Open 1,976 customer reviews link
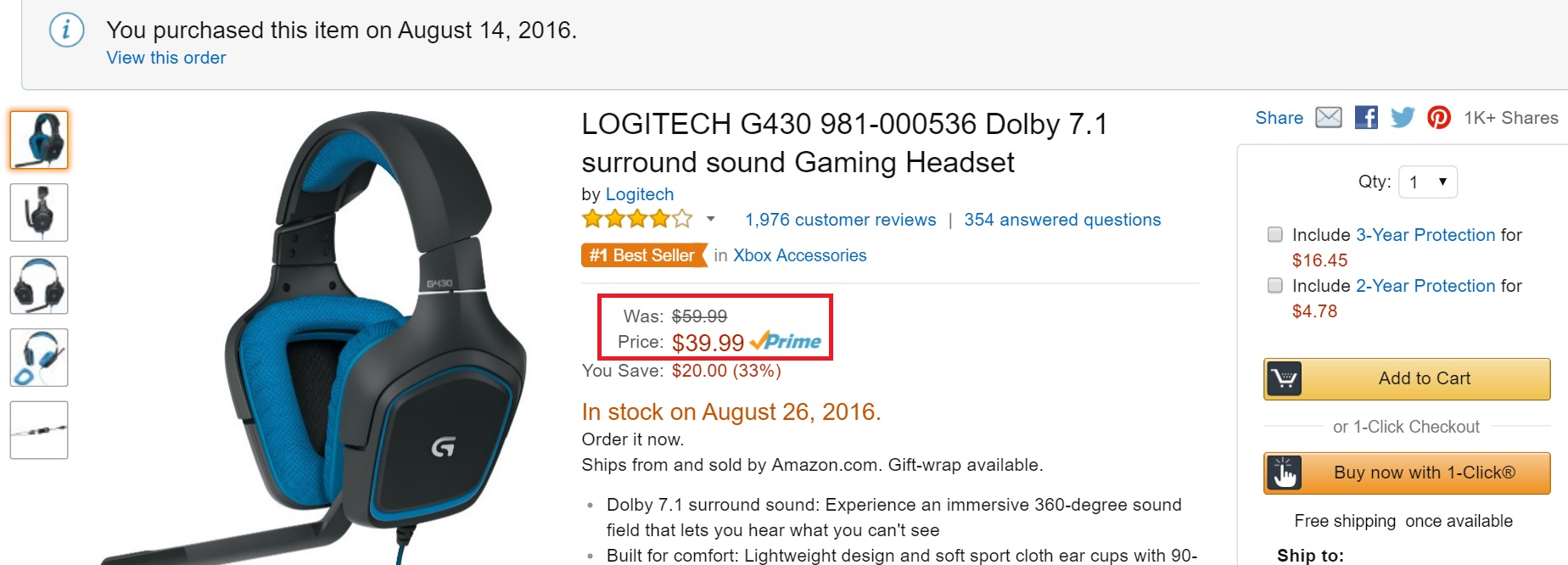The image size is (1568, 565). pos(840,220)
